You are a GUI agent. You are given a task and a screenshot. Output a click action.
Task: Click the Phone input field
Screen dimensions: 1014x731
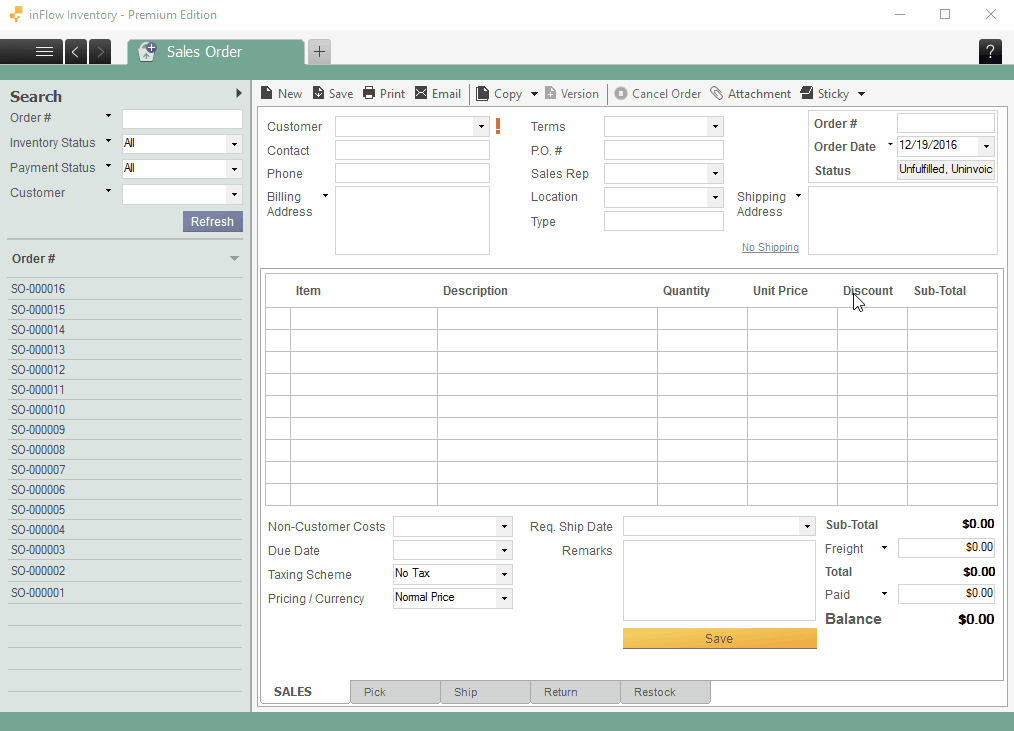pyautogui.click(x=412, y=173)
